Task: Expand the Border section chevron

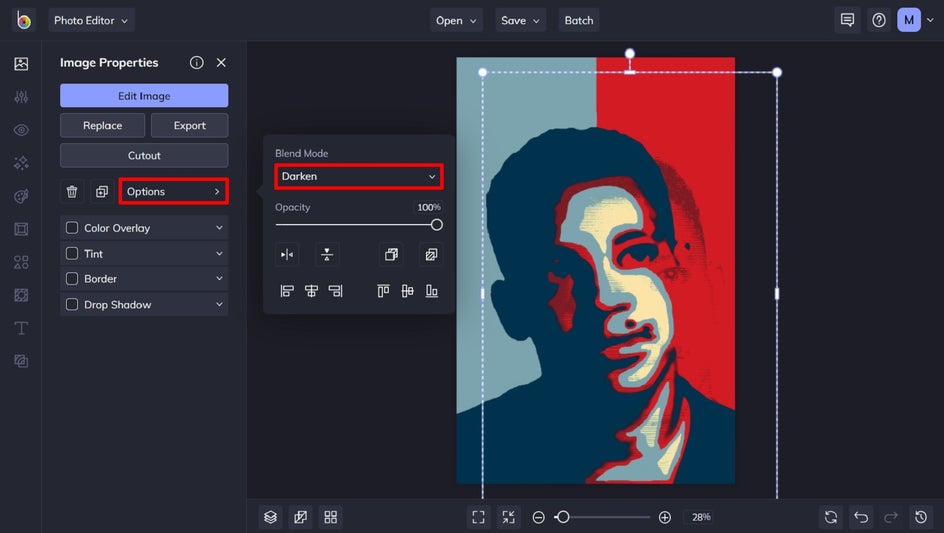Action: click(219, 279)
